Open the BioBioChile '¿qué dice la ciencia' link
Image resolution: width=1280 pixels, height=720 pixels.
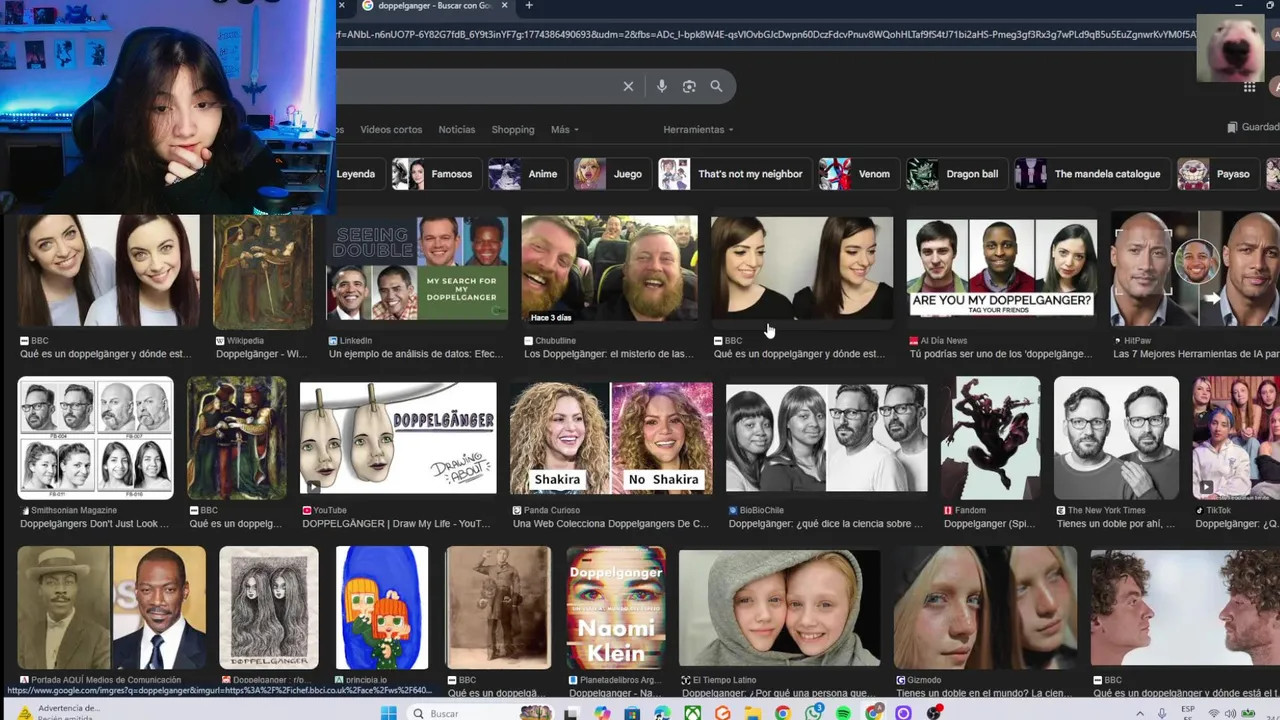pyautogui.click(x=825, y=524)
